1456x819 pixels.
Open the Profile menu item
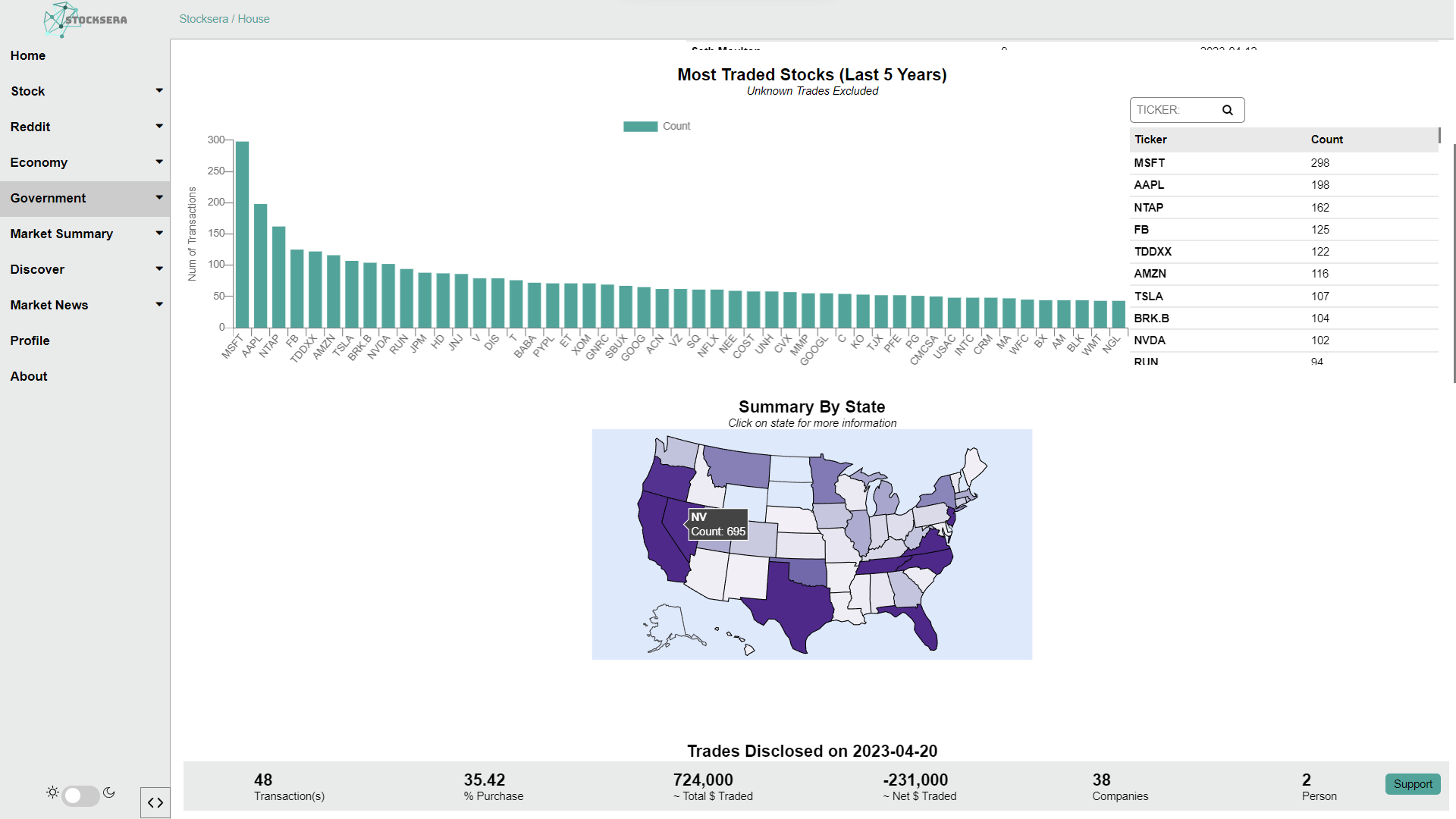[30, 340]
